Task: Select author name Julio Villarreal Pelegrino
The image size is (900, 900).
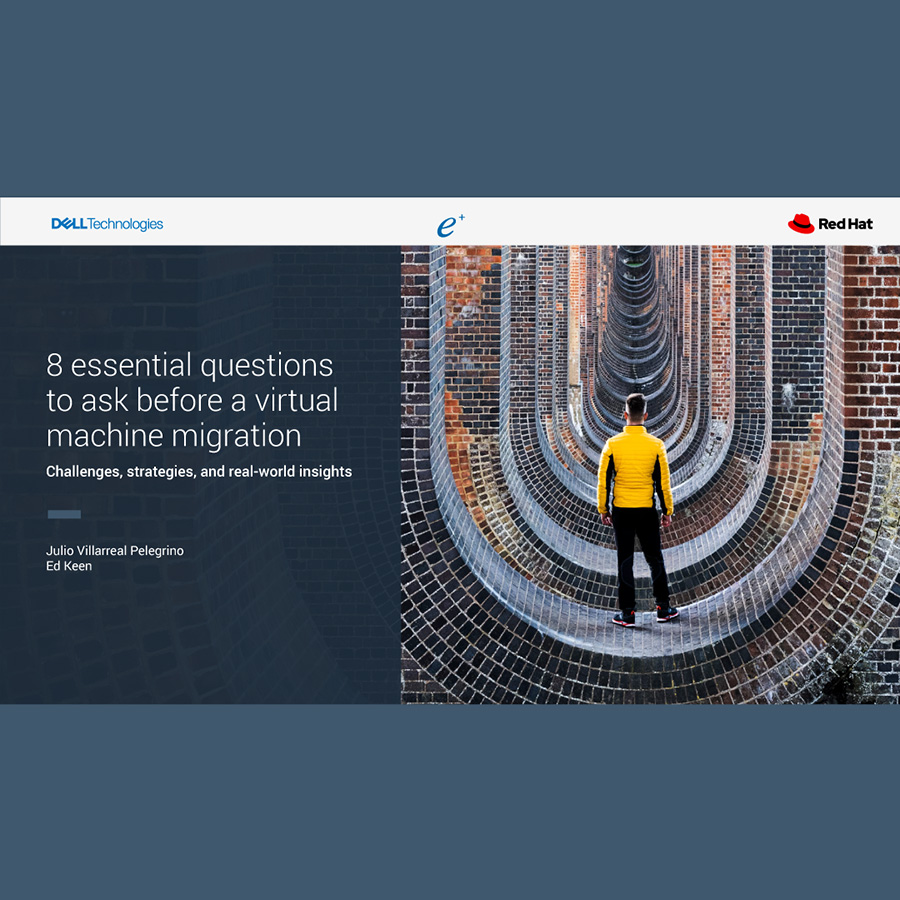Action: coord(115,551)
